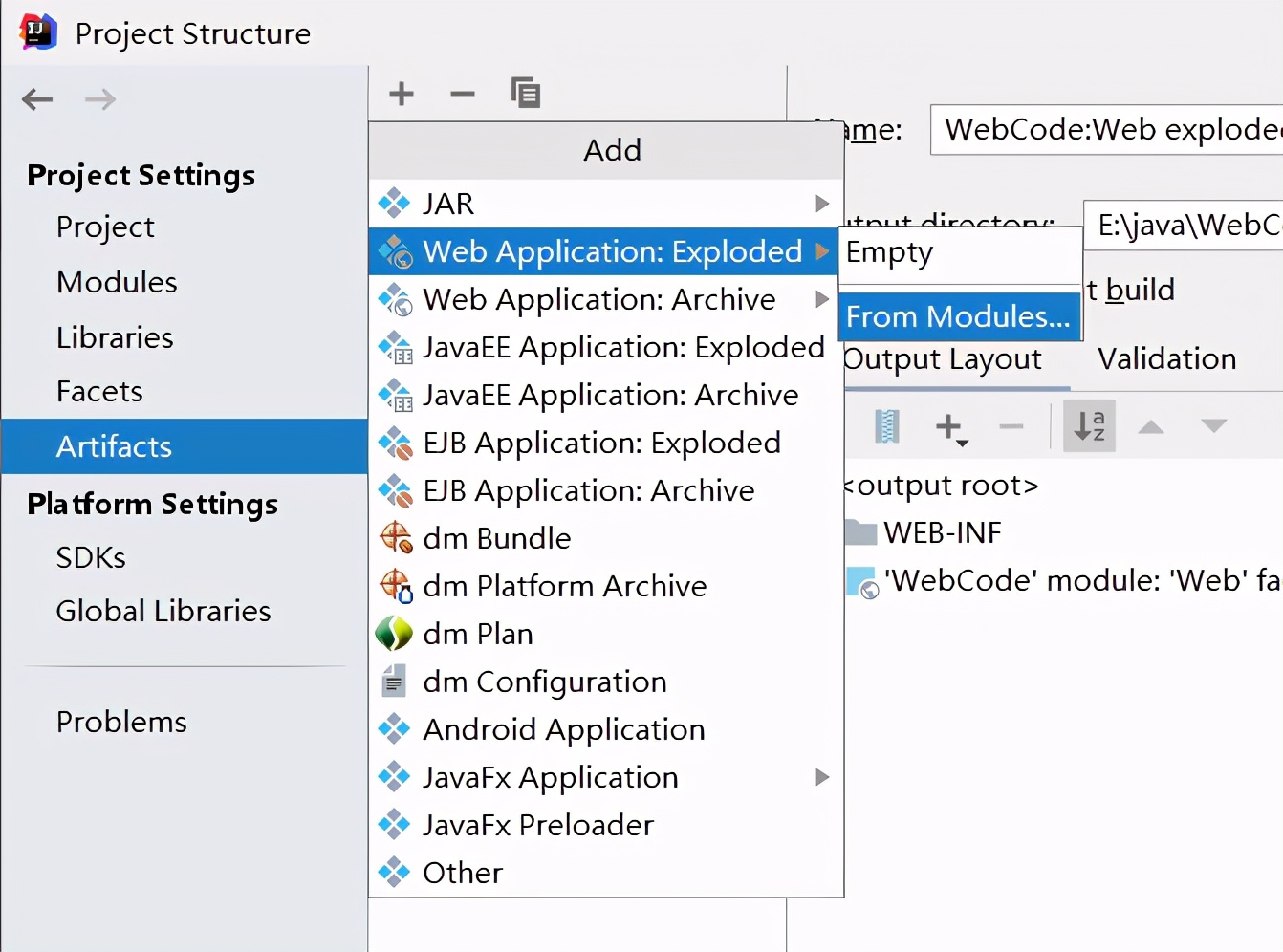Viewport: 1283px width, 952px height.
Task: Open the SDKs platform settings
Action: 91,557
